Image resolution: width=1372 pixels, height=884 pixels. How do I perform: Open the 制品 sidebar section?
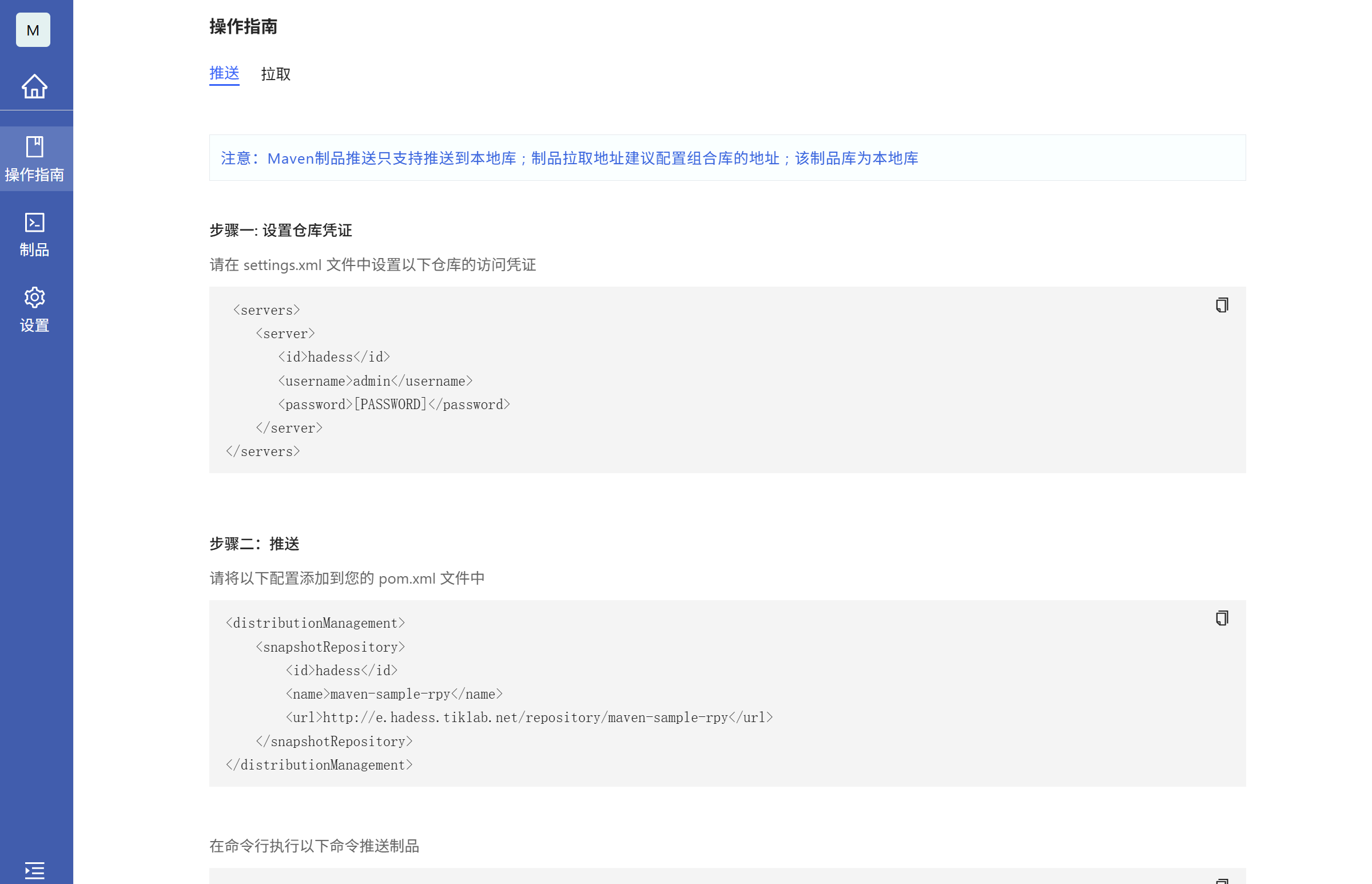tap(34, 234)
